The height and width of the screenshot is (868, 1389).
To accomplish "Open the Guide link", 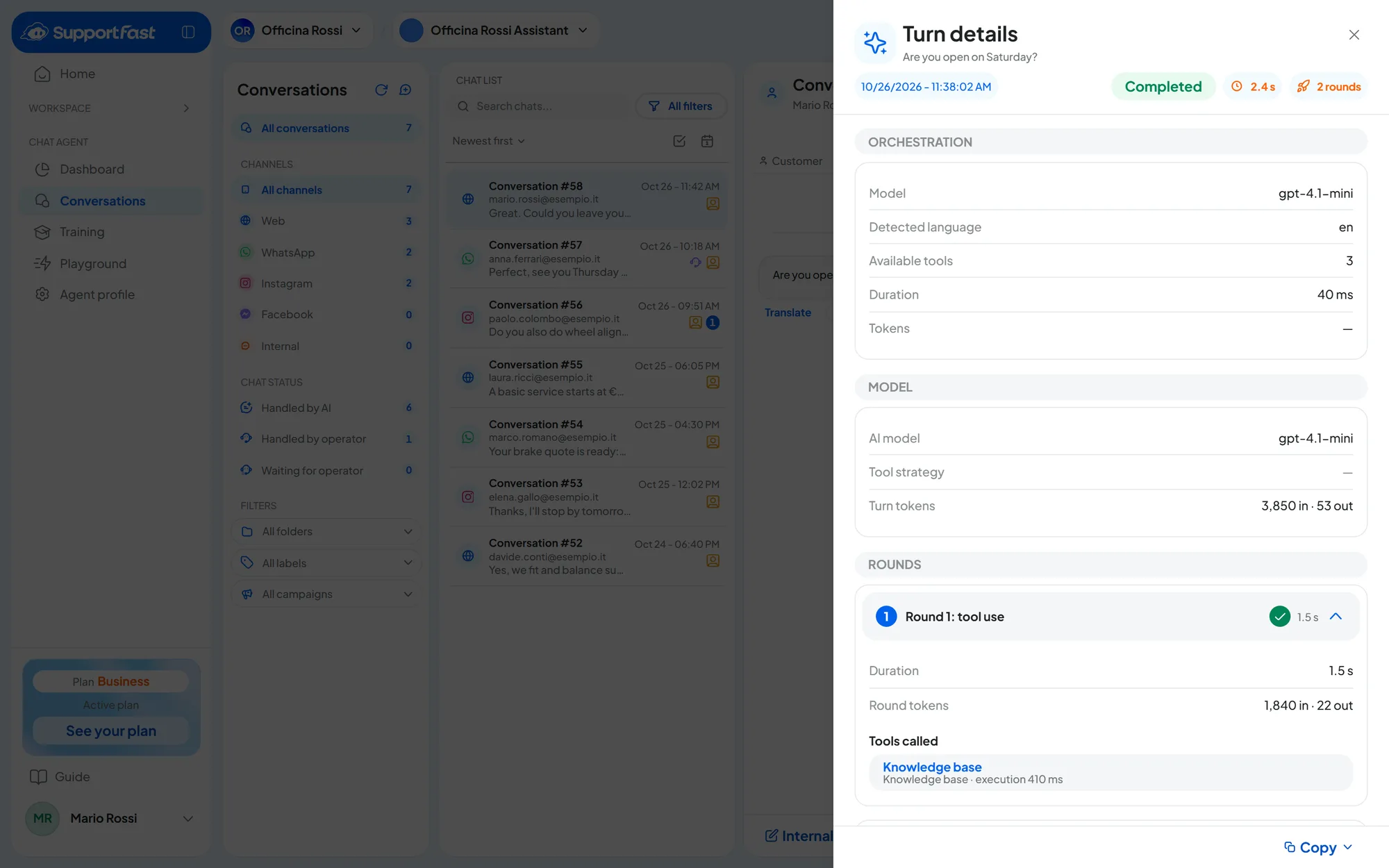I will pyautogui.click(x=60, y=777).
